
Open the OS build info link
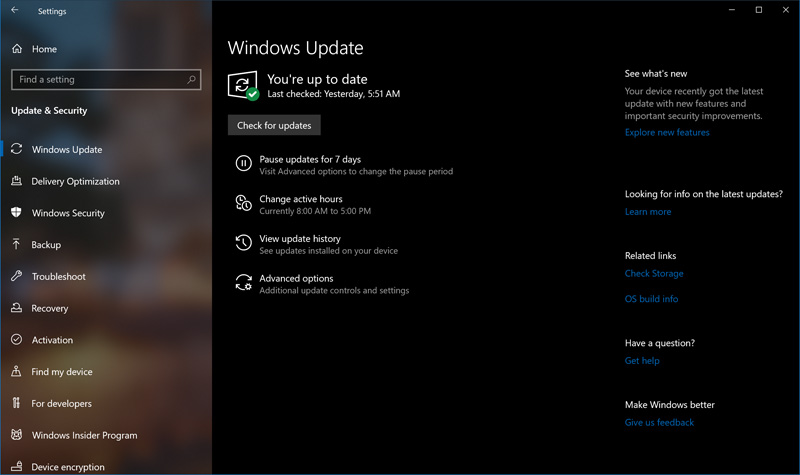[651, 299]
